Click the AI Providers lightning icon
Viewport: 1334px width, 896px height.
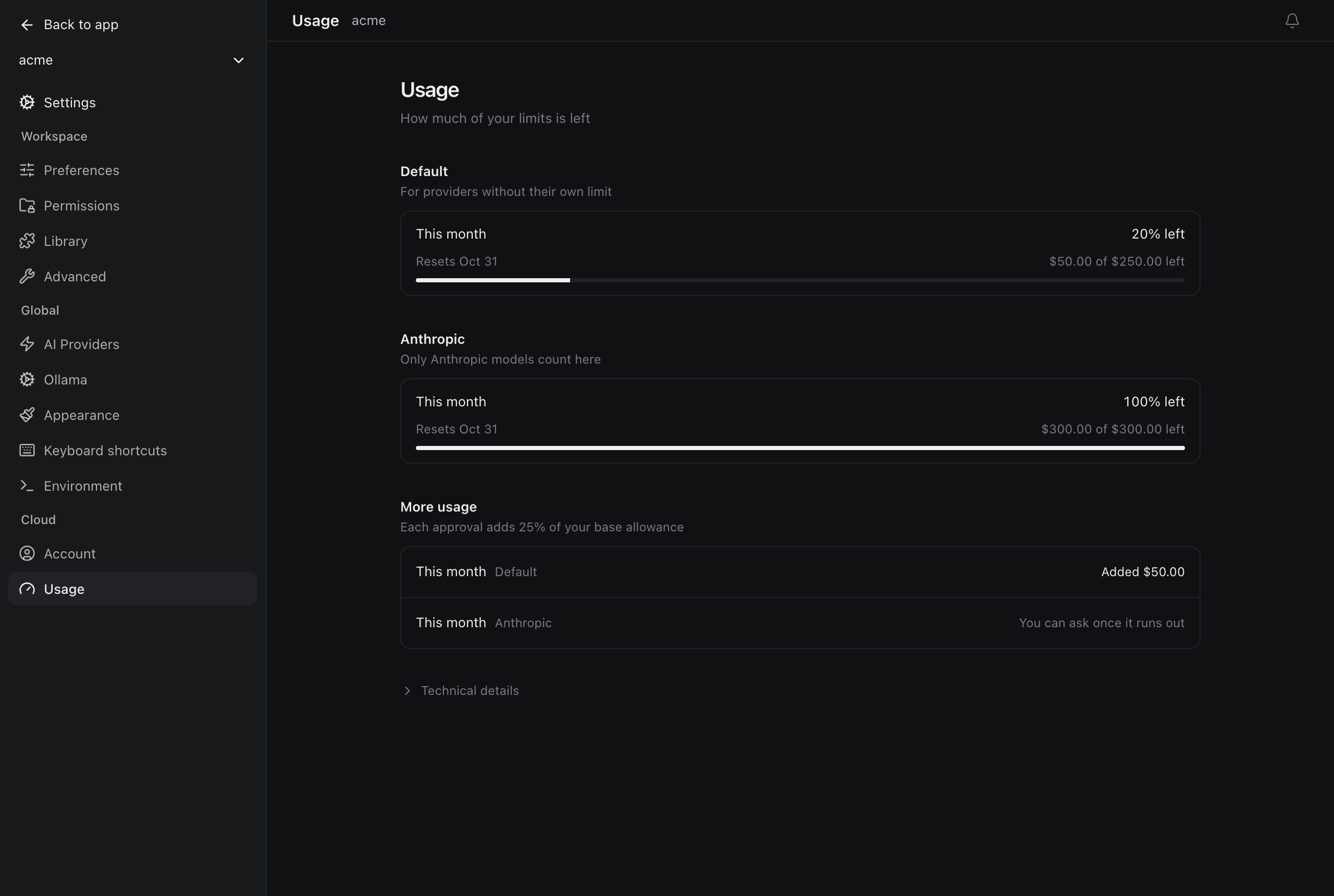(x=27, y=344)
